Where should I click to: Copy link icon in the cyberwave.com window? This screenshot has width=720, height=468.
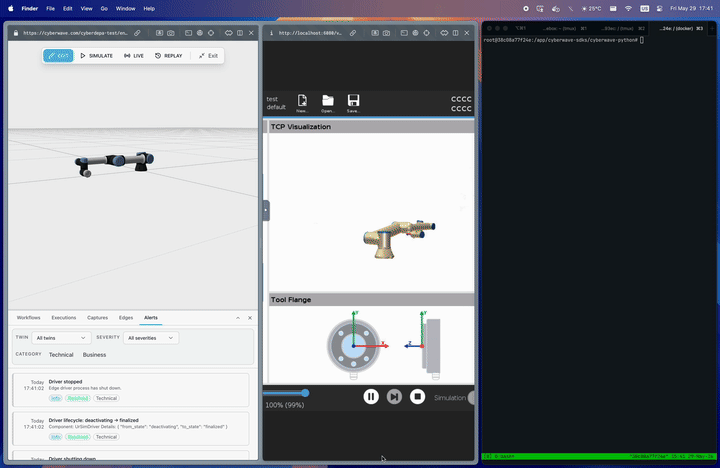[137, 33]
